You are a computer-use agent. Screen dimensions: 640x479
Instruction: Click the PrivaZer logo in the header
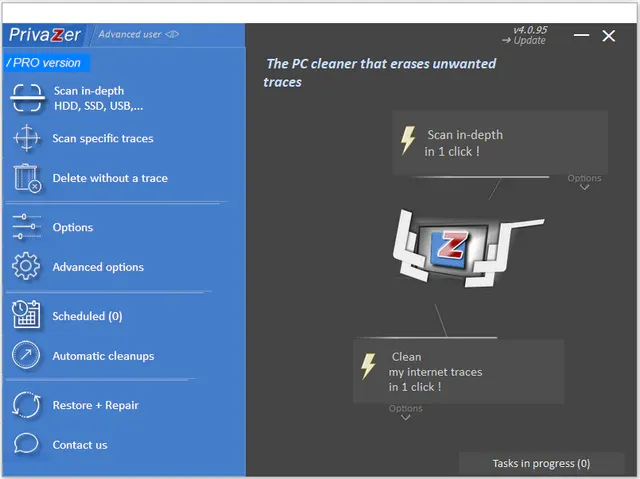click(x=45, y=35)
